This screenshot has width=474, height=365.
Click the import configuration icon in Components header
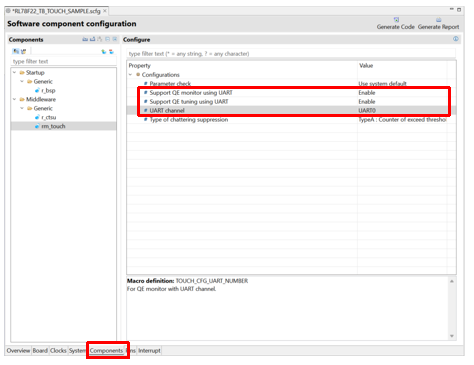(x=85, y=39)
